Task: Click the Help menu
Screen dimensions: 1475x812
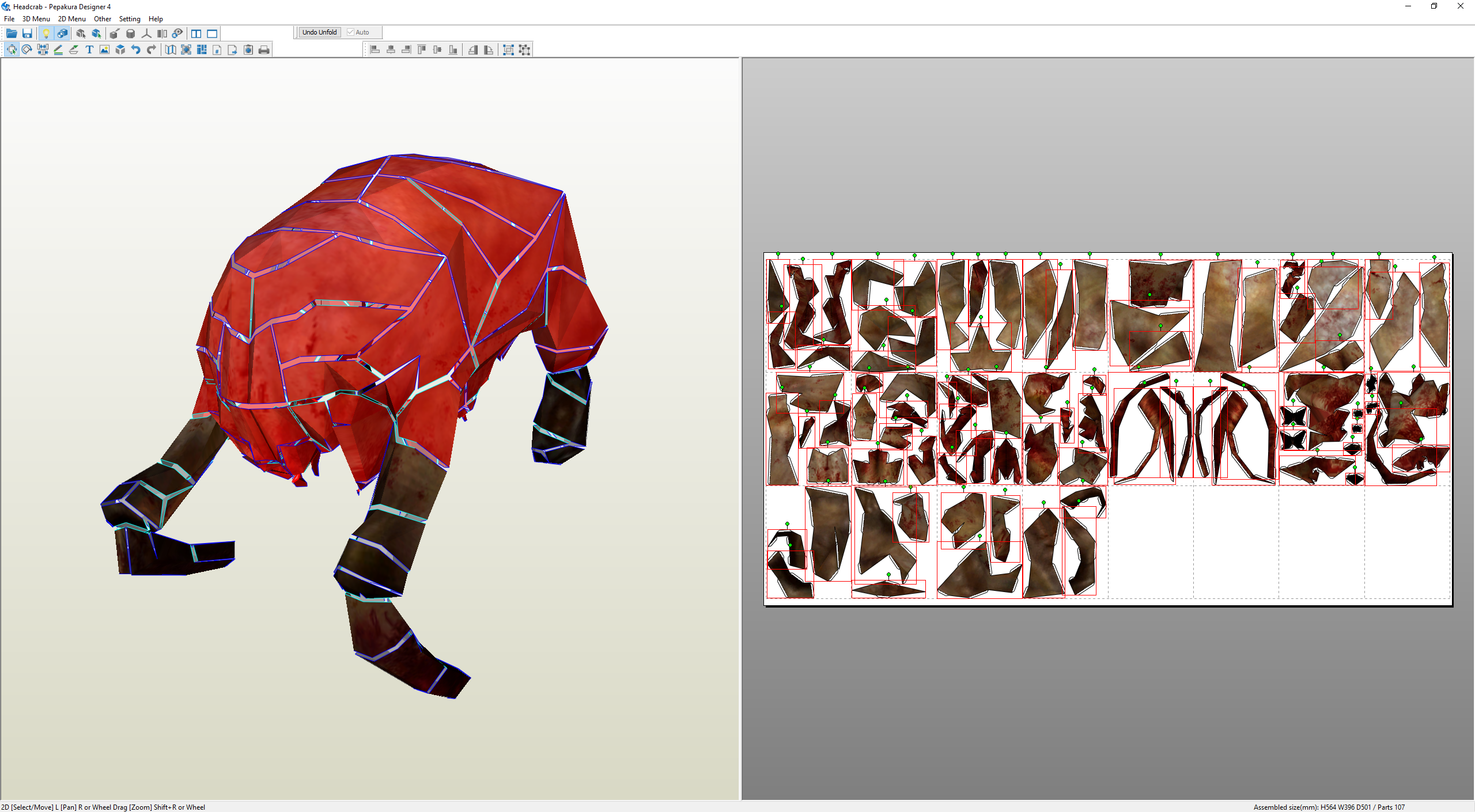Action: coord(156,19)
